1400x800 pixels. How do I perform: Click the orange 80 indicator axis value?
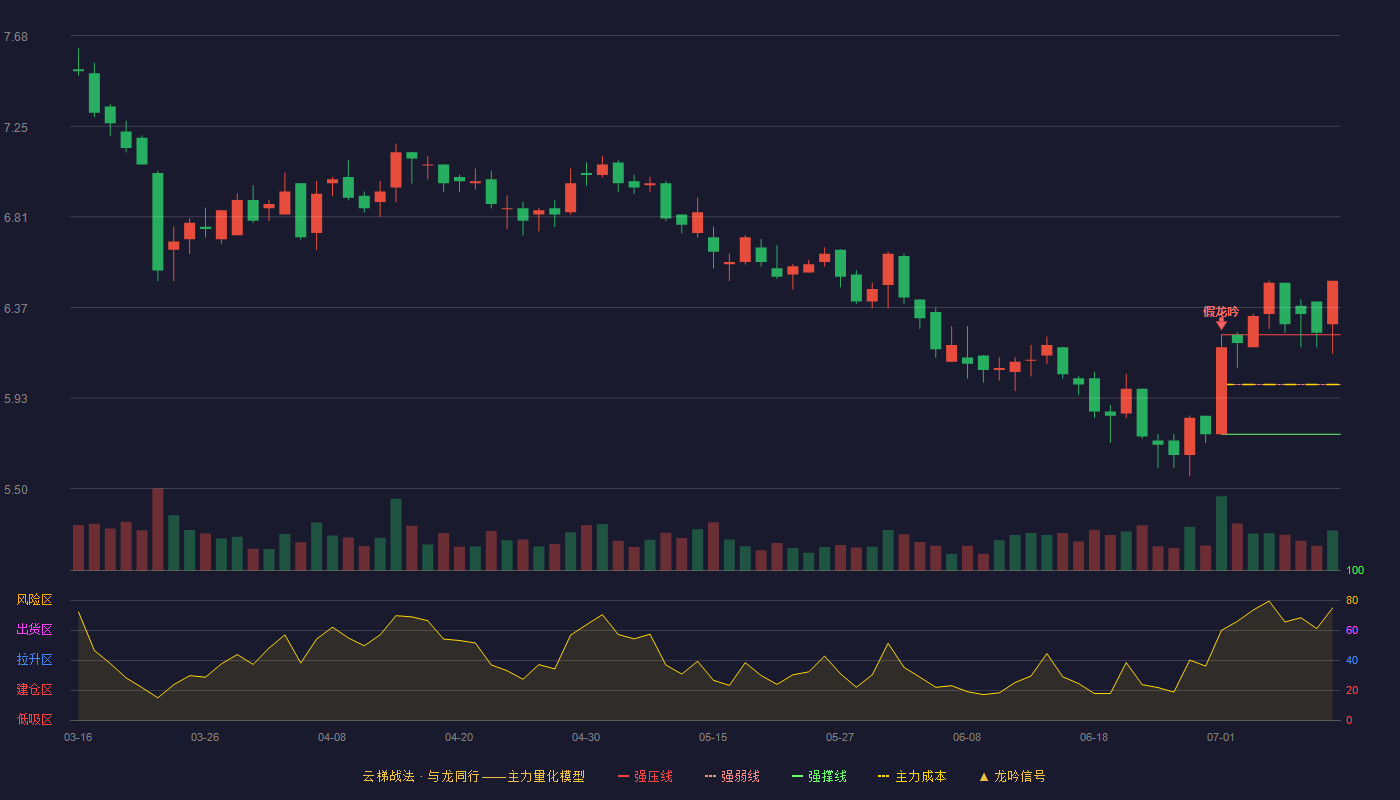pyautogui.click(x=1352, y=600)
